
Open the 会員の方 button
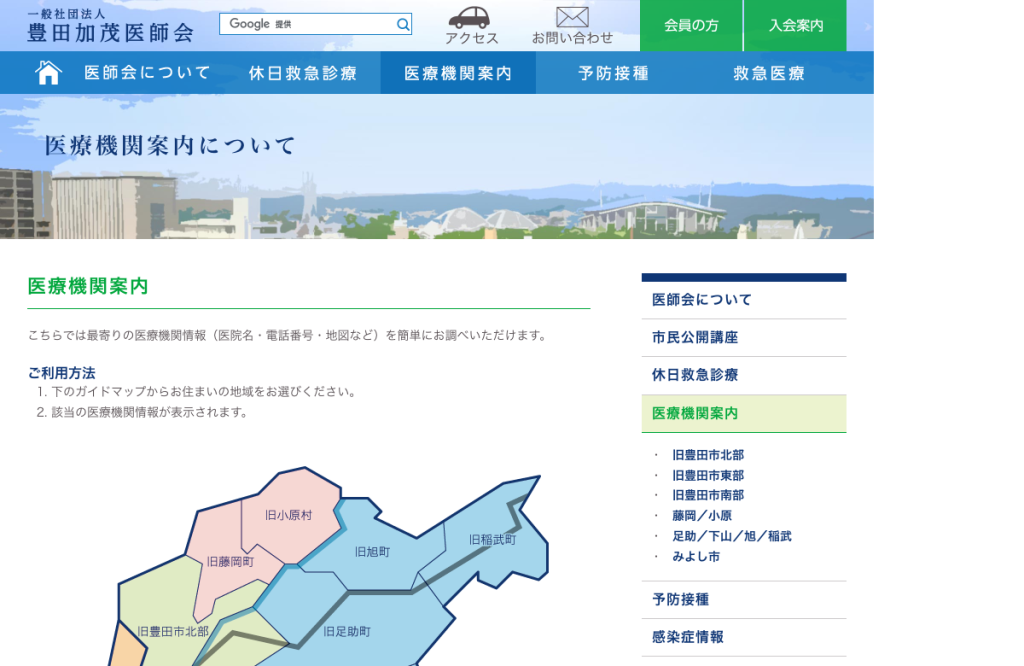click(x=691, y=25)
